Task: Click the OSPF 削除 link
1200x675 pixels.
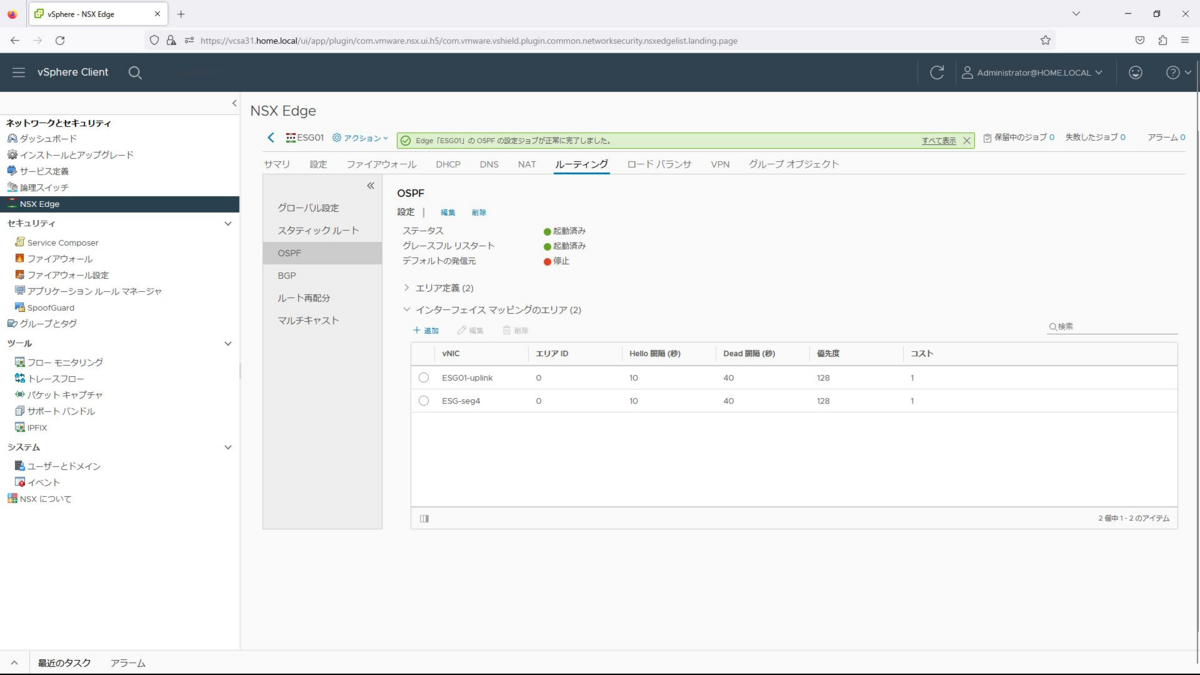Action: pyautogui.click(x=479, y=213)
